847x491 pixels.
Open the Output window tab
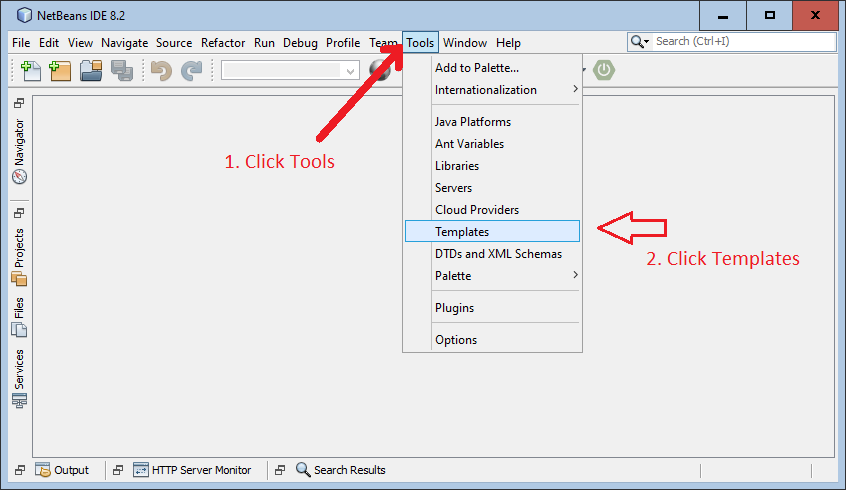click(62, 470)
